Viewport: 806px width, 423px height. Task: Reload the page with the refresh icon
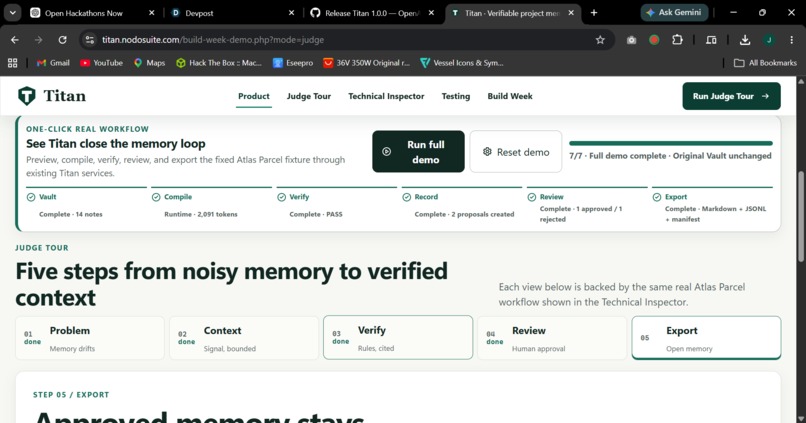click(x=62, y=40)
